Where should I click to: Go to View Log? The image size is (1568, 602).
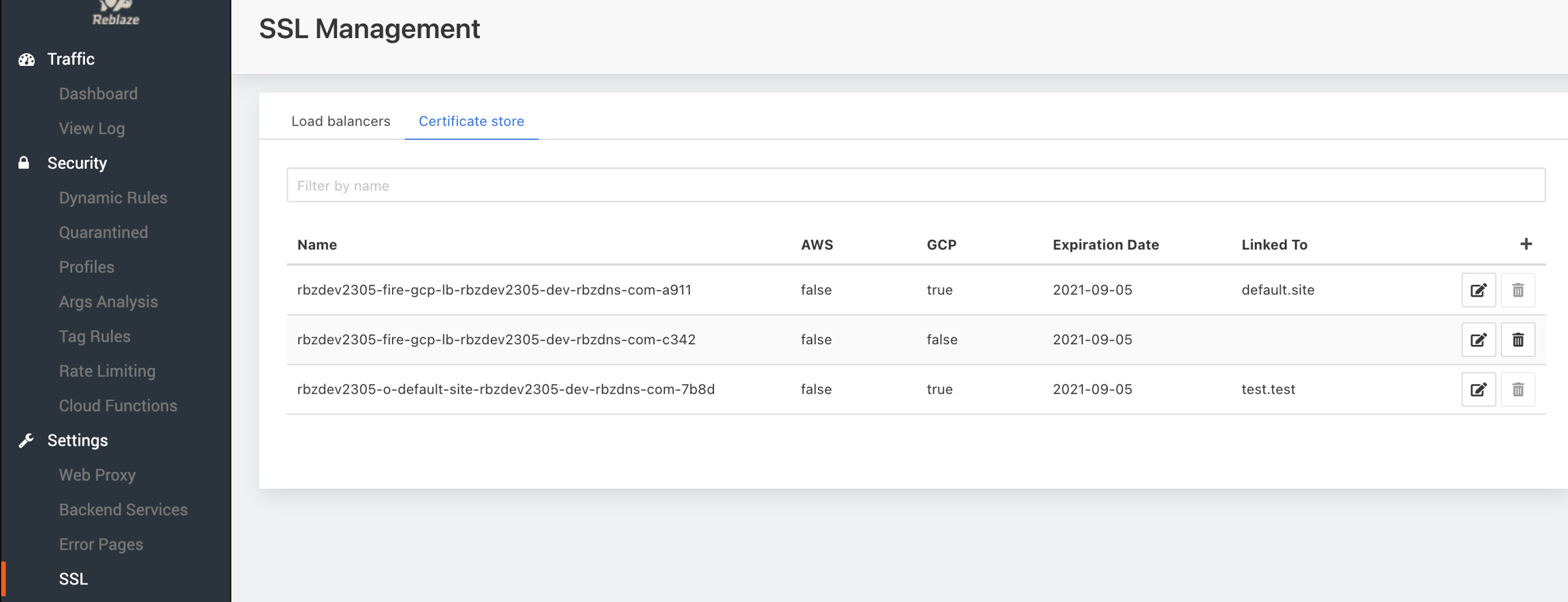[x=92, y=129]
